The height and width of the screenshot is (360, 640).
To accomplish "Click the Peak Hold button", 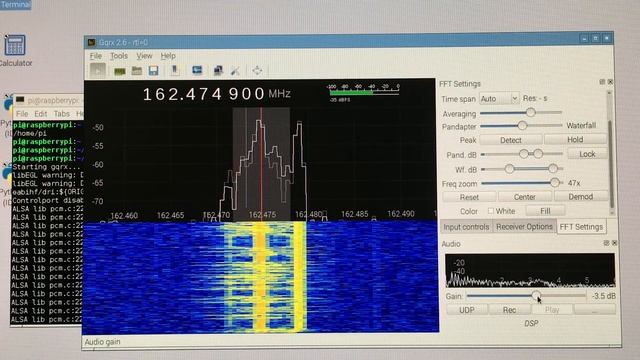I will (x=575, y=140).
